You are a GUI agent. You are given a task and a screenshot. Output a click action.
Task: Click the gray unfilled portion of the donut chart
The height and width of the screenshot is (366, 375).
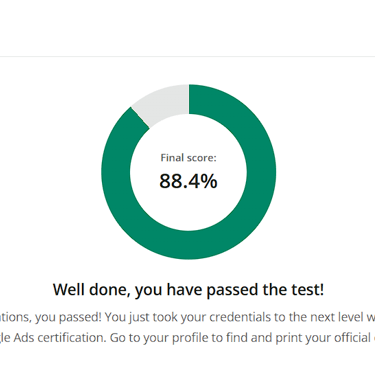pos(163,103)
